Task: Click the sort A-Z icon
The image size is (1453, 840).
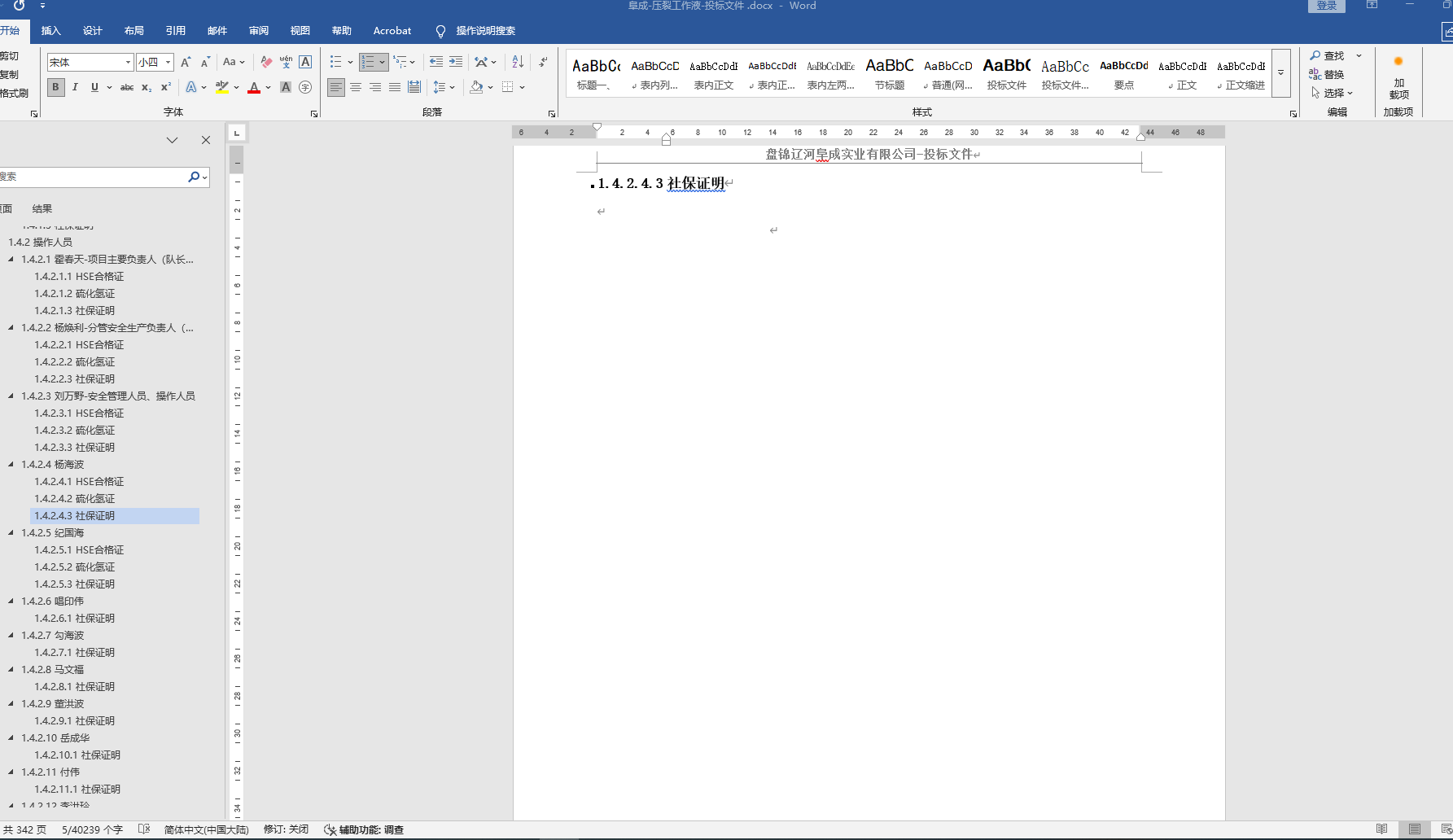Action: [x=518, y=62]
